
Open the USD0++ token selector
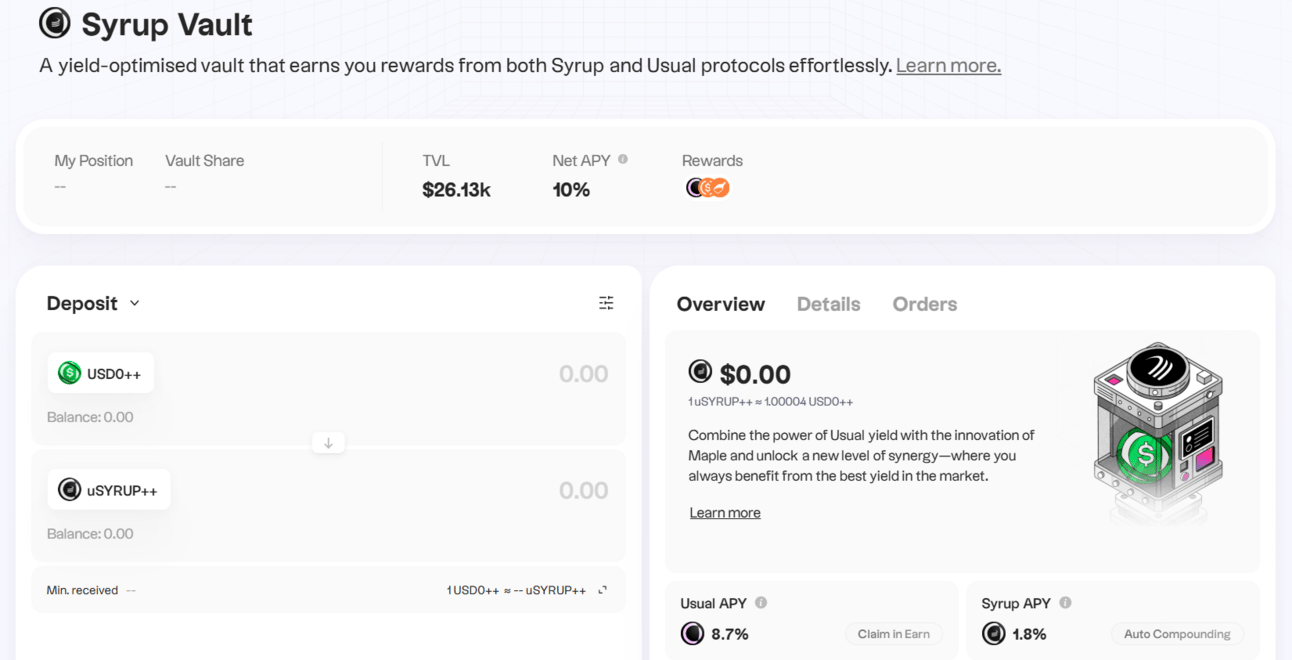click(101, 374)
